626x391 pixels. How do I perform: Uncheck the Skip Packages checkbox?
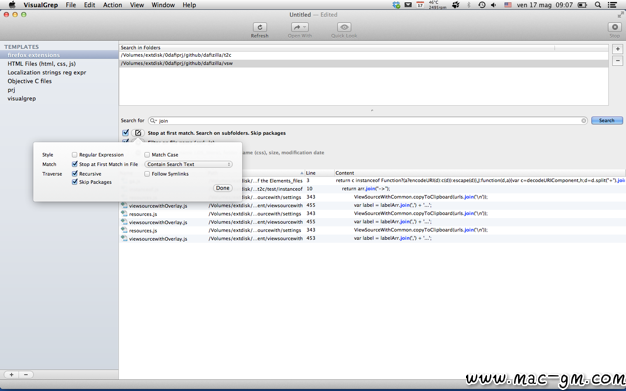pyautogui.click(x=75, y=182)
